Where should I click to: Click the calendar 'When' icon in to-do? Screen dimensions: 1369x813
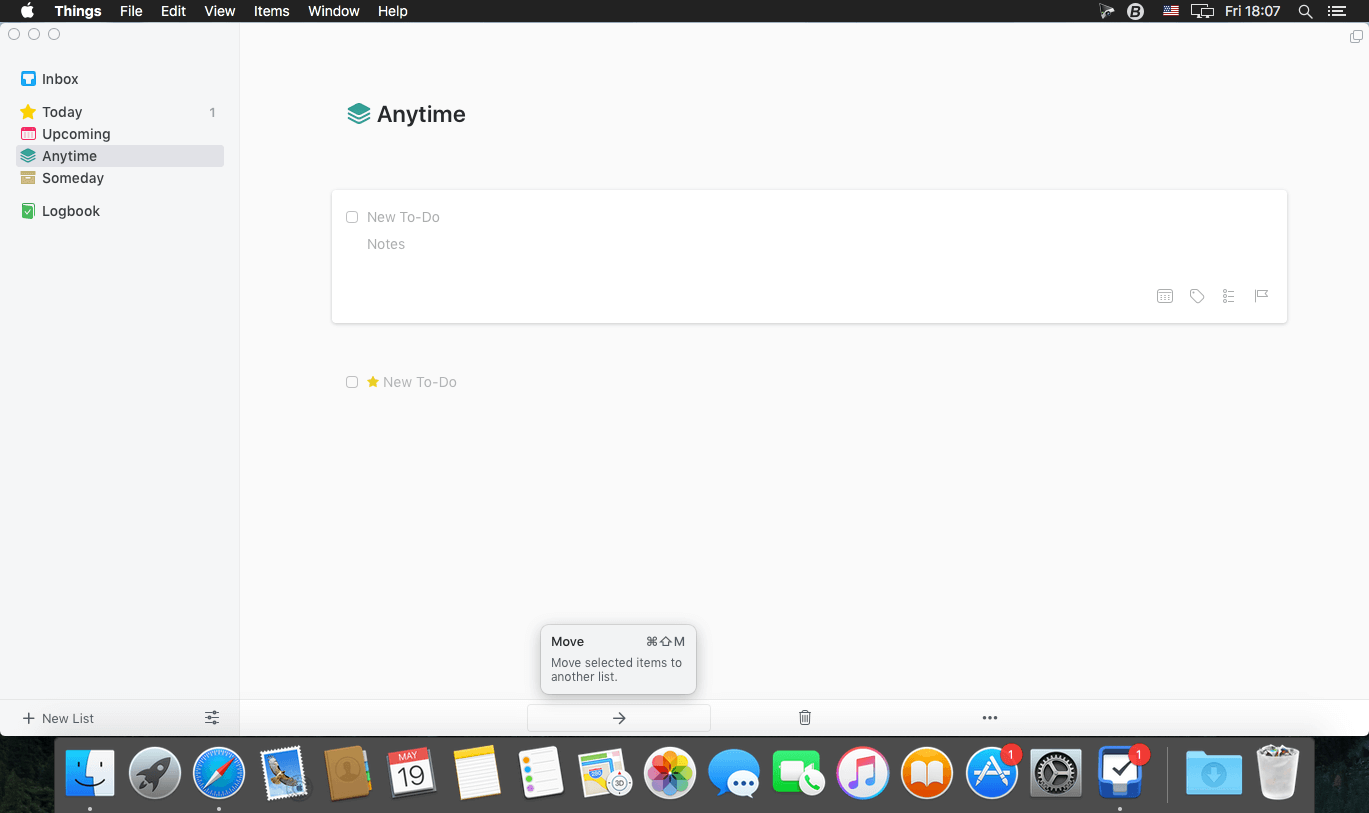(1164, 296)
